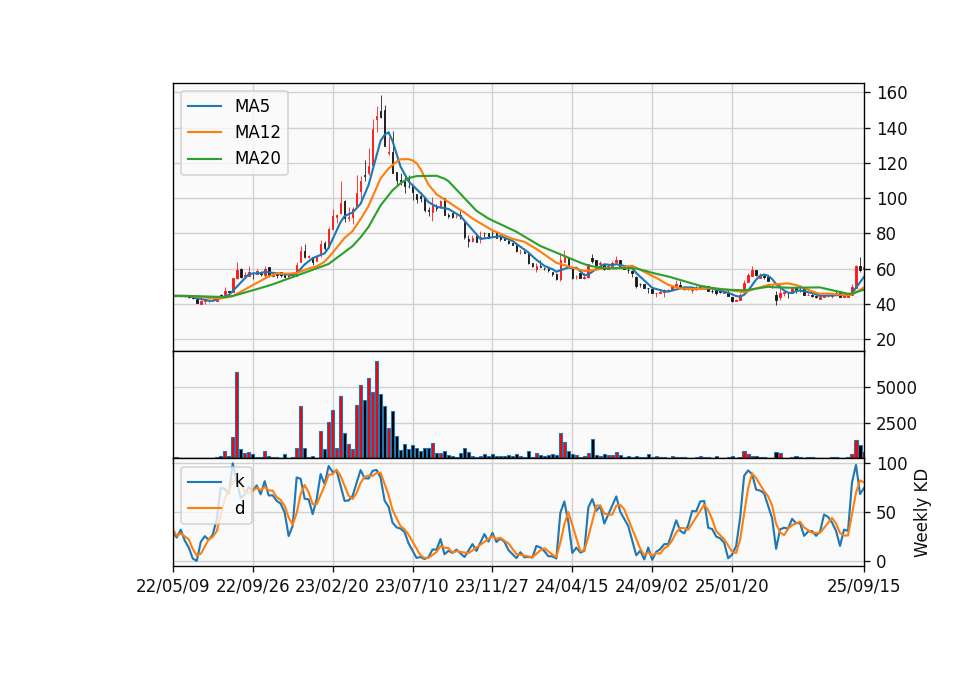Viewport: 960px width, 690px height.
Task: Click the 20 price axis tick
Action: (x=887, y=340)
